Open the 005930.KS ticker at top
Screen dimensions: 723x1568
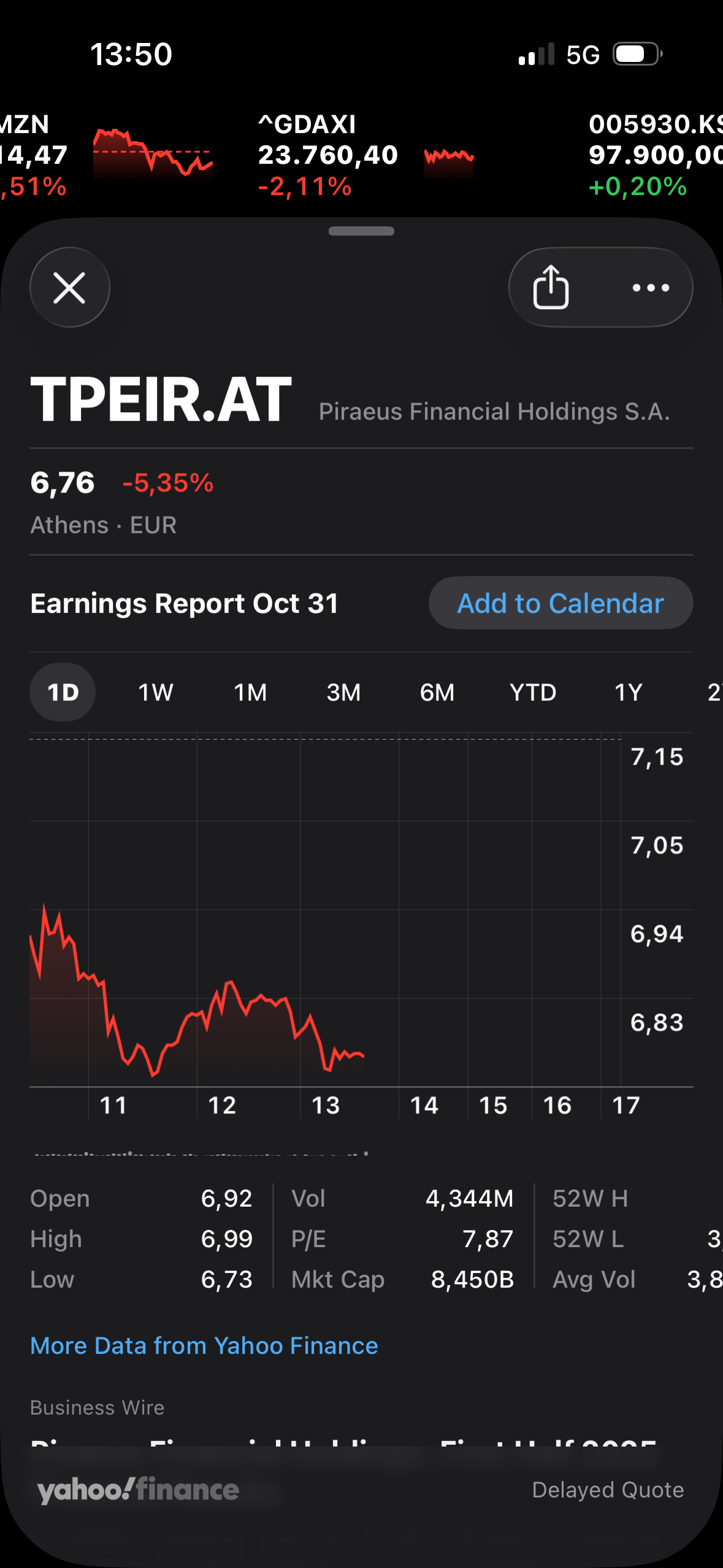click(x=654, y=155)
